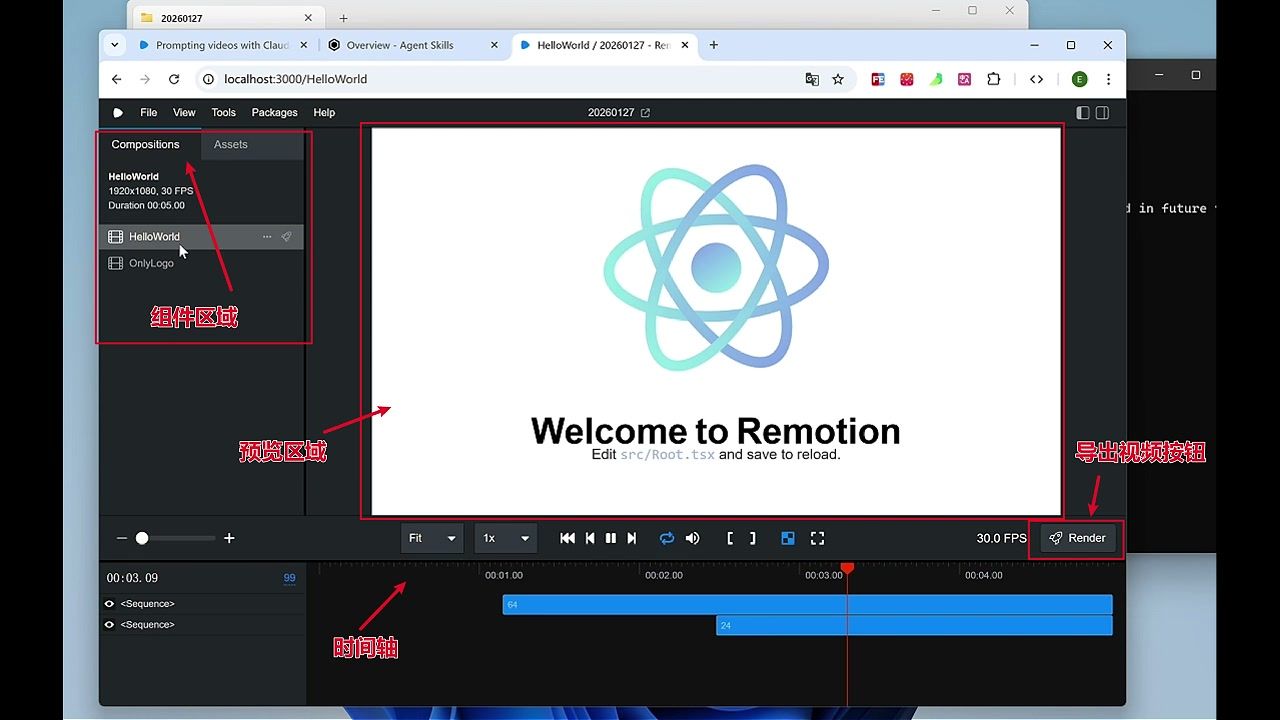Step forward one frame
The height and width of the screenshot is (720, 1280).
pyautogui.click(x=632, y=538)
